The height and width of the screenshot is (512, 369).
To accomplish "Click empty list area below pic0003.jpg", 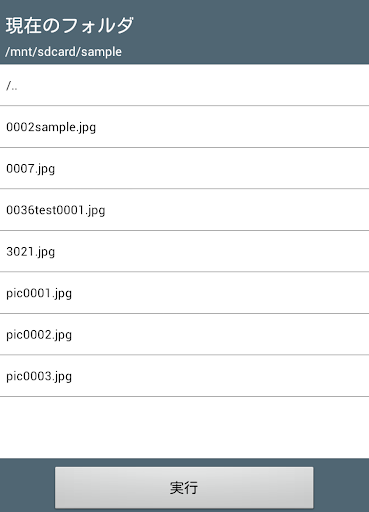I will (184, 427).
